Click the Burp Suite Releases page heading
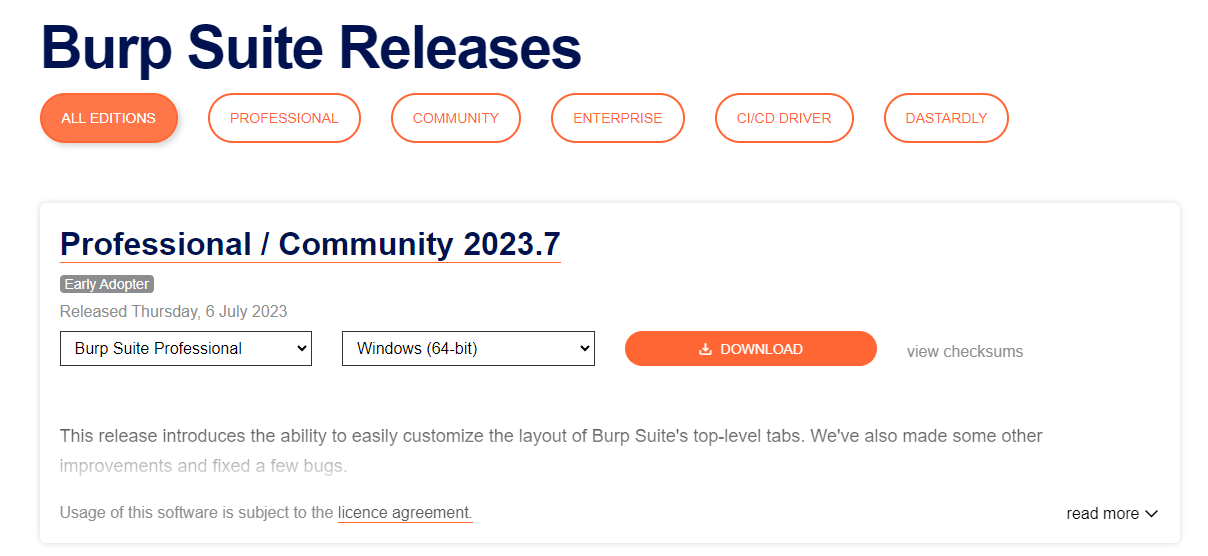 point(311,46)
